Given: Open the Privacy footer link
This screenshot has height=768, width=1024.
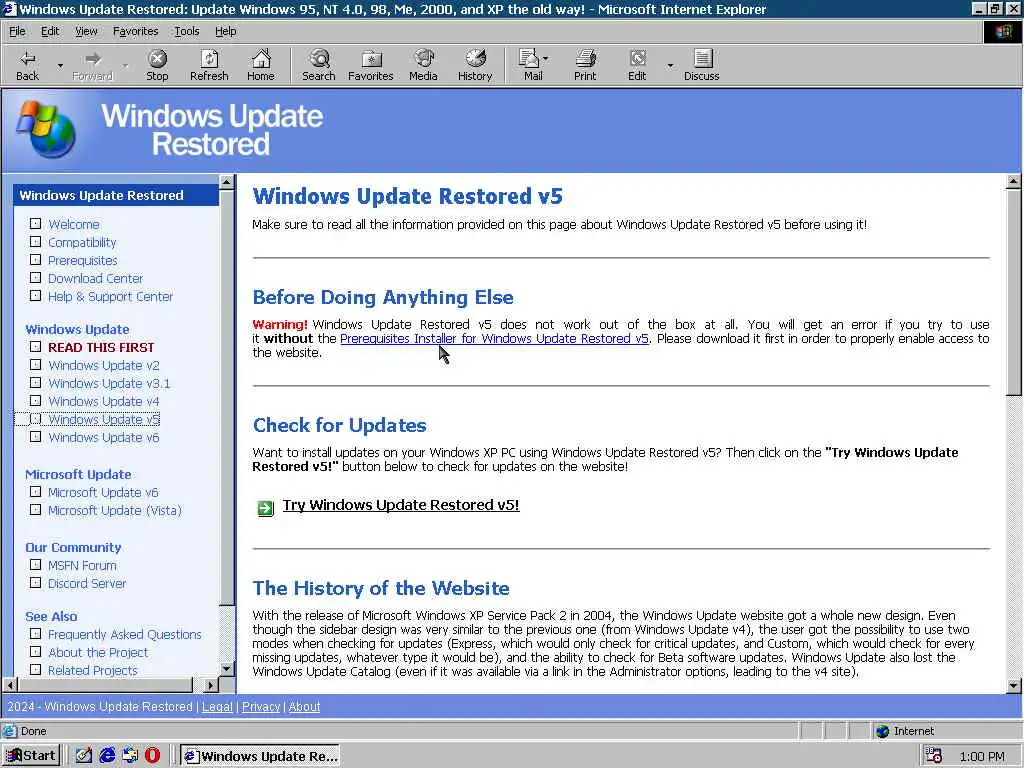Looking at the screenshot, I should 261,707.
